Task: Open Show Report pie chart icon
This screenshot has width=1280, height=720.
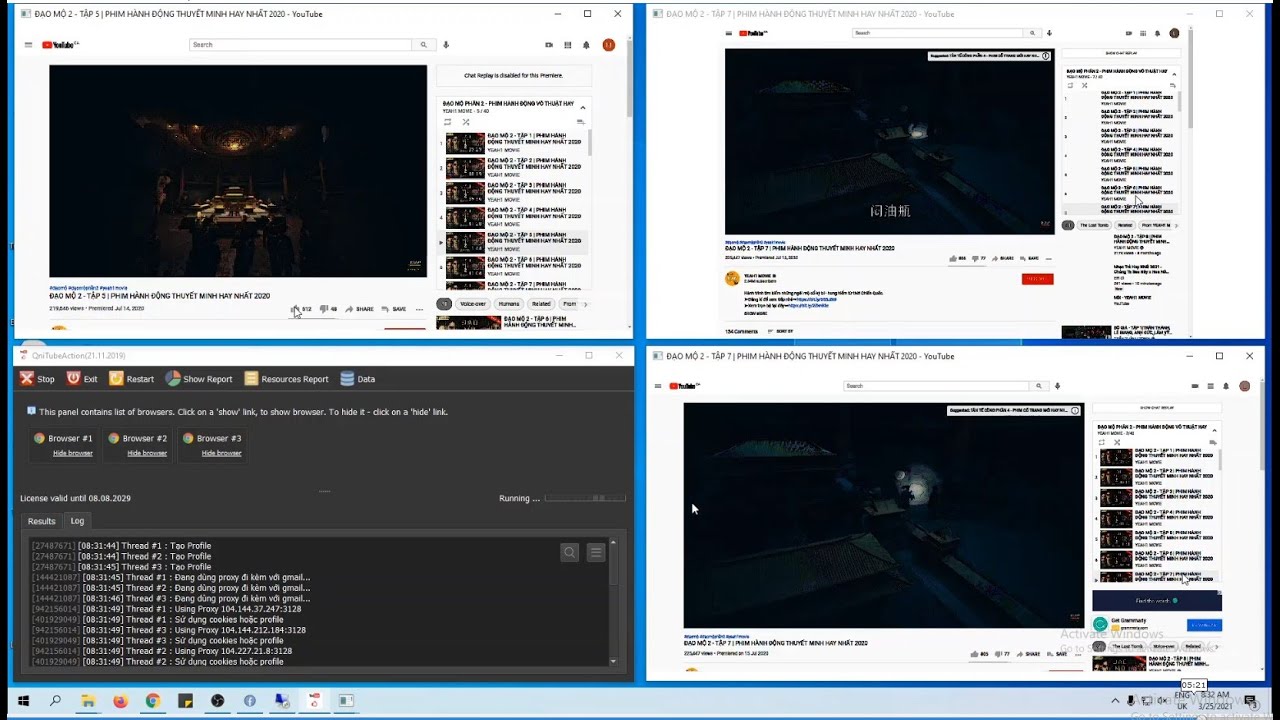Action: point(173,379)
